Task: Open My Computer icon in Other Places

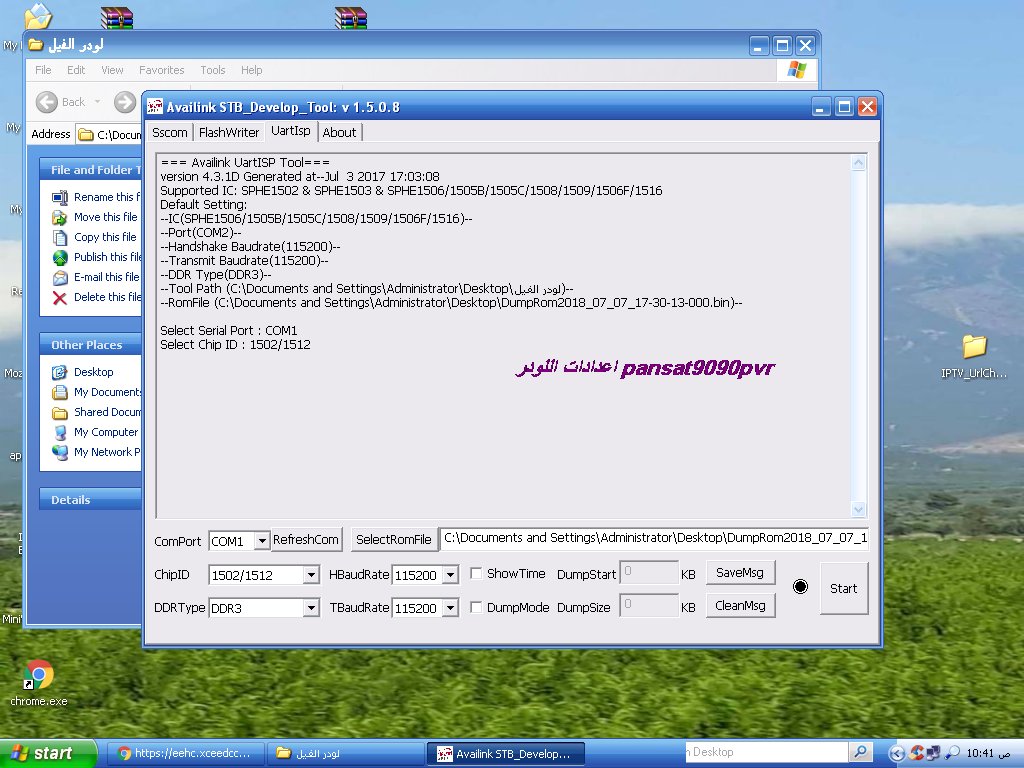Action: click(60, 432)
